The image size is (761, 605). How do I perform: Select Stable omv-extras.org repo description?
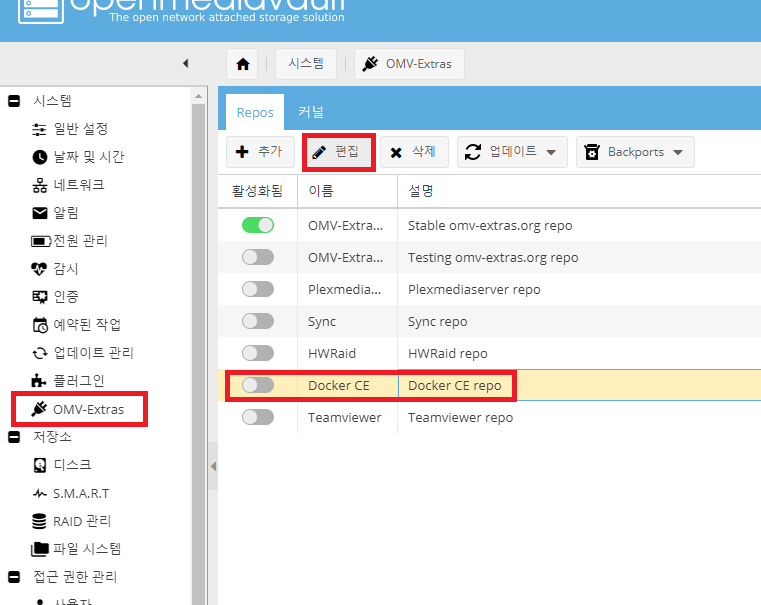pos(490,226)
